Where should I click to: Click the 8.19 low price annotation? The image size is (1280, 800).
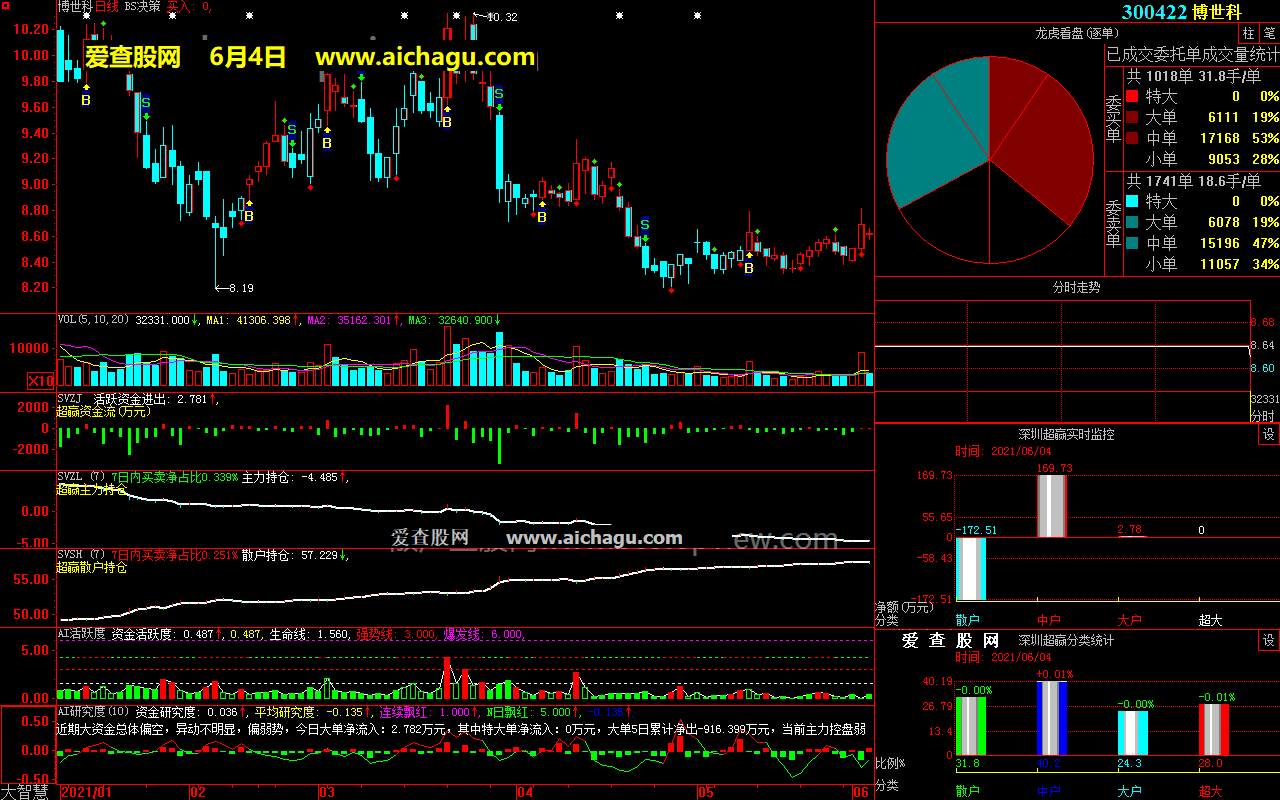(241, 288)
